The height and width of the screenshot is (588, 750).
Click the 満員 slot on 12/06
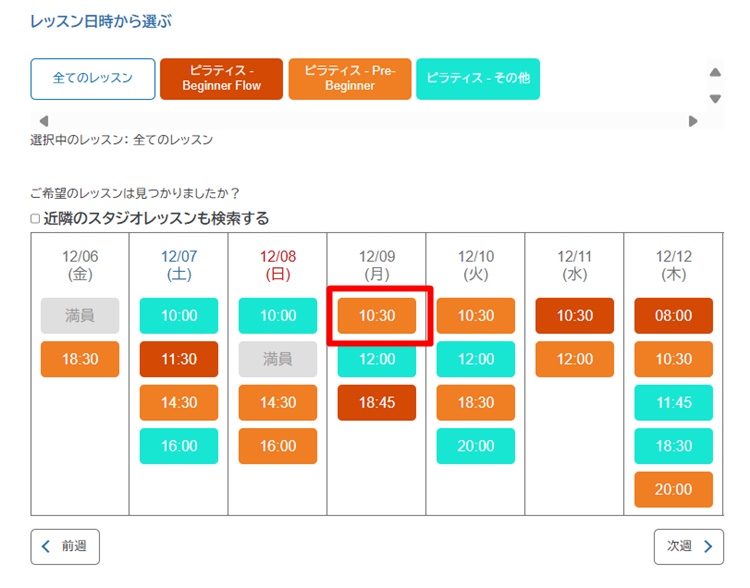click(80, 316)
